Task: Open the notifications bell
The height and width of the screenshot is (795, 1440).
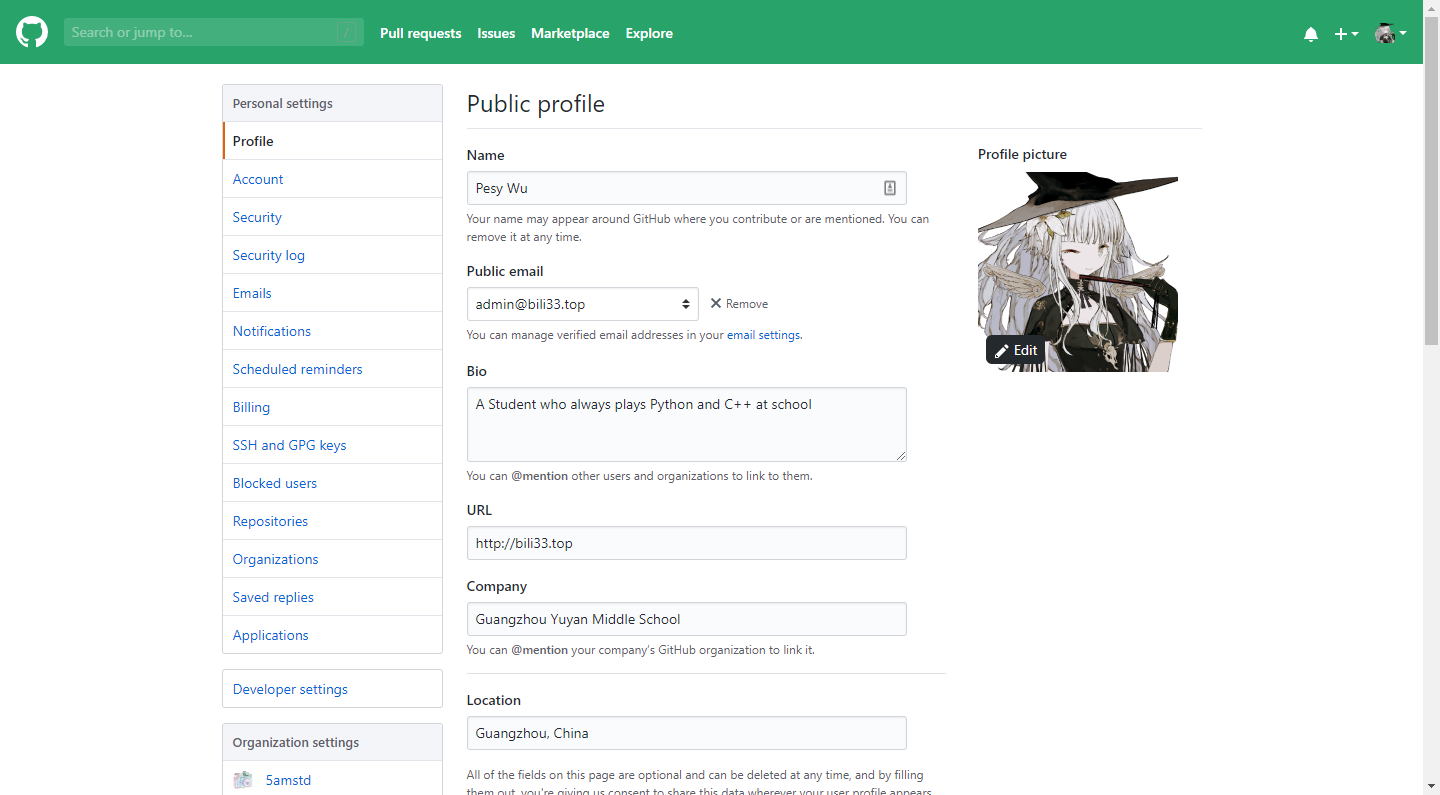Action: (x=1310, y=33)
